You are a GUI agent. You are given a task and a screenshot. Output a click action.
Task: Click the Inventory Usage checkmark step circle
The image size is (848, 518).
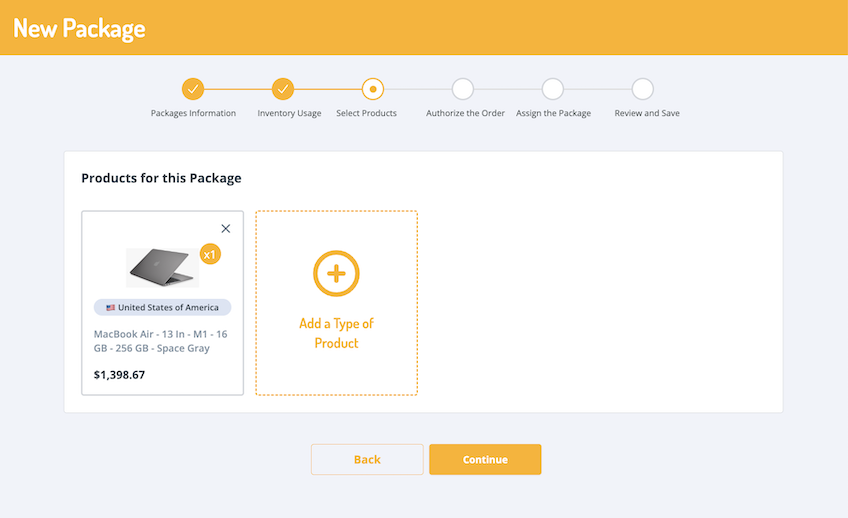pyautogui.click(x=283, y=89)
